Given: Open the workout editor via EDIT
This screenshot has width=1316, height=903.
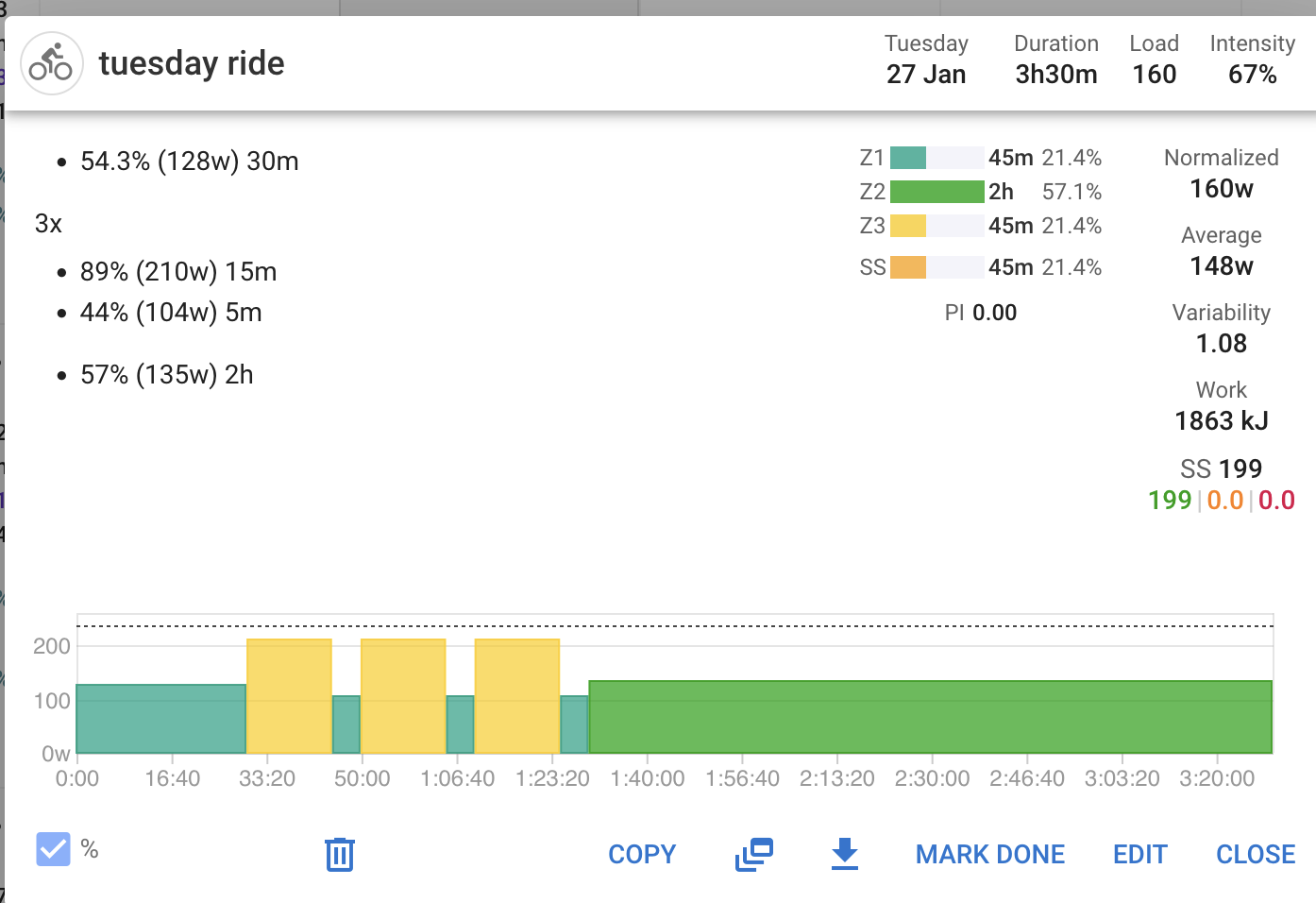Looking at the screenshot, I should click(1139, 854).
